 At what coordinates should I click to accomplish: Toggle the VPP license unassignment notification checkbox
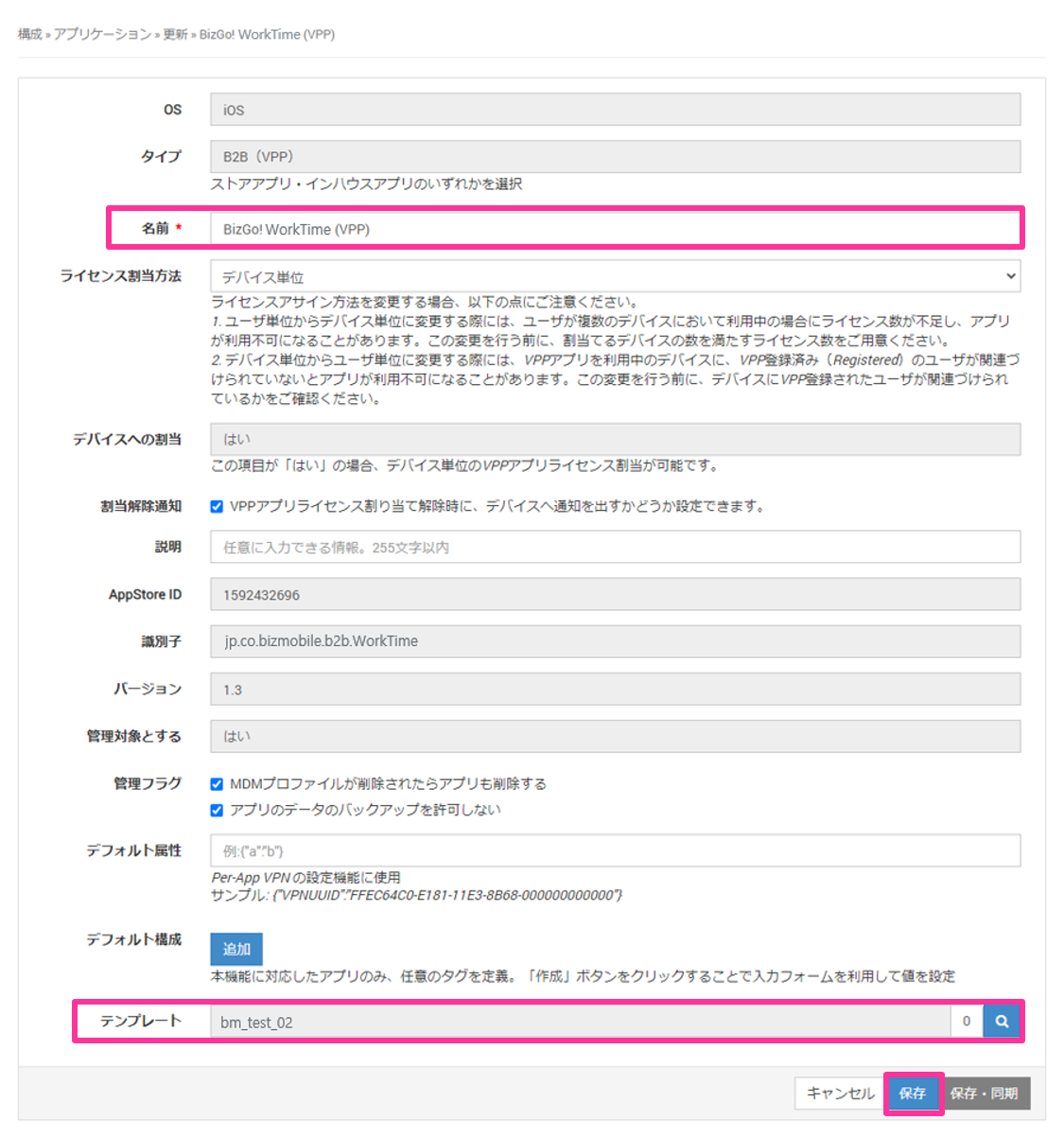pos(217,507)
